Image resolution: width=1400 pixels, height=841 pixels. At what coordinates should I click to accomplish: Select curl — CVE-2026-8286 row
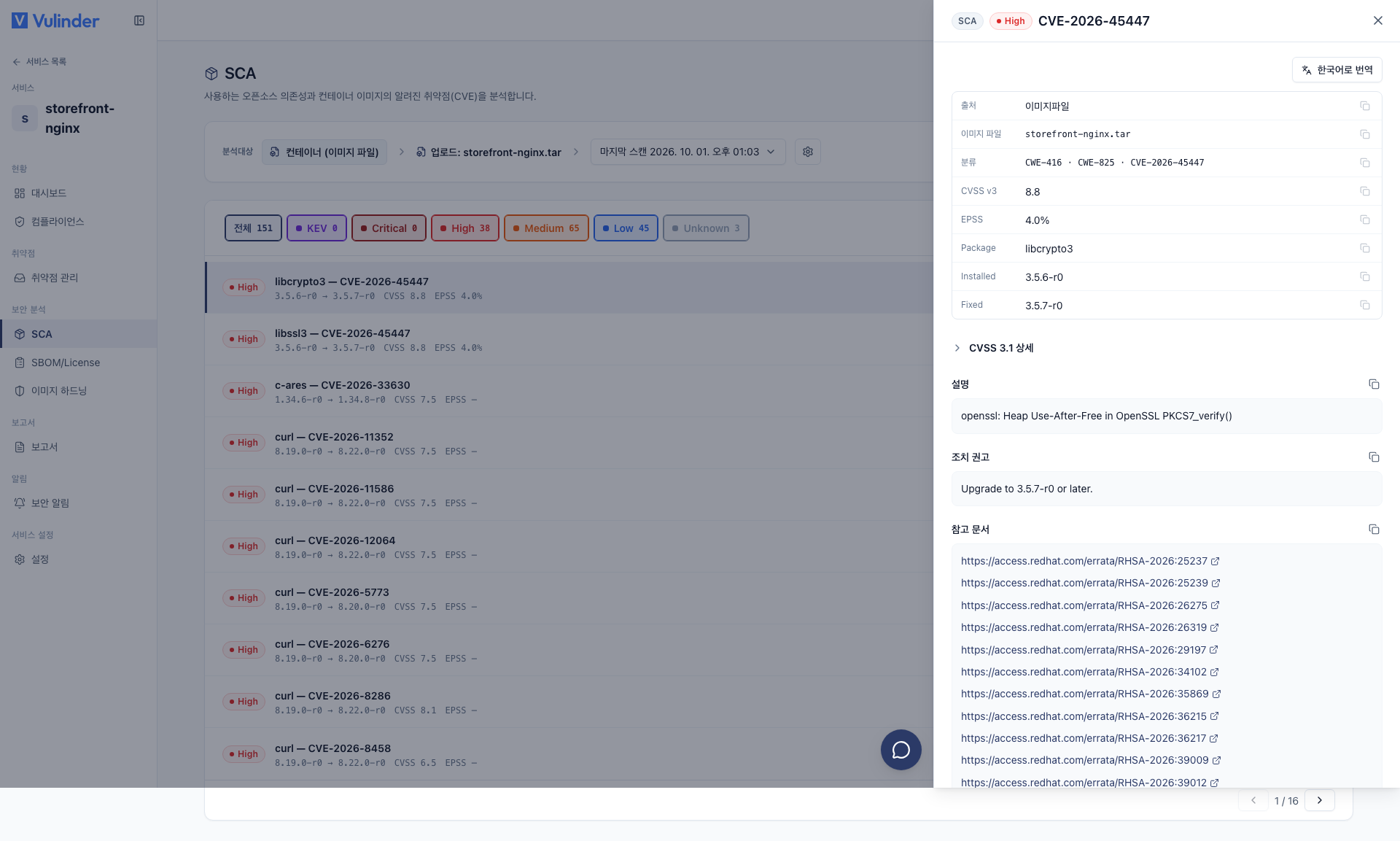pos(569,702)
